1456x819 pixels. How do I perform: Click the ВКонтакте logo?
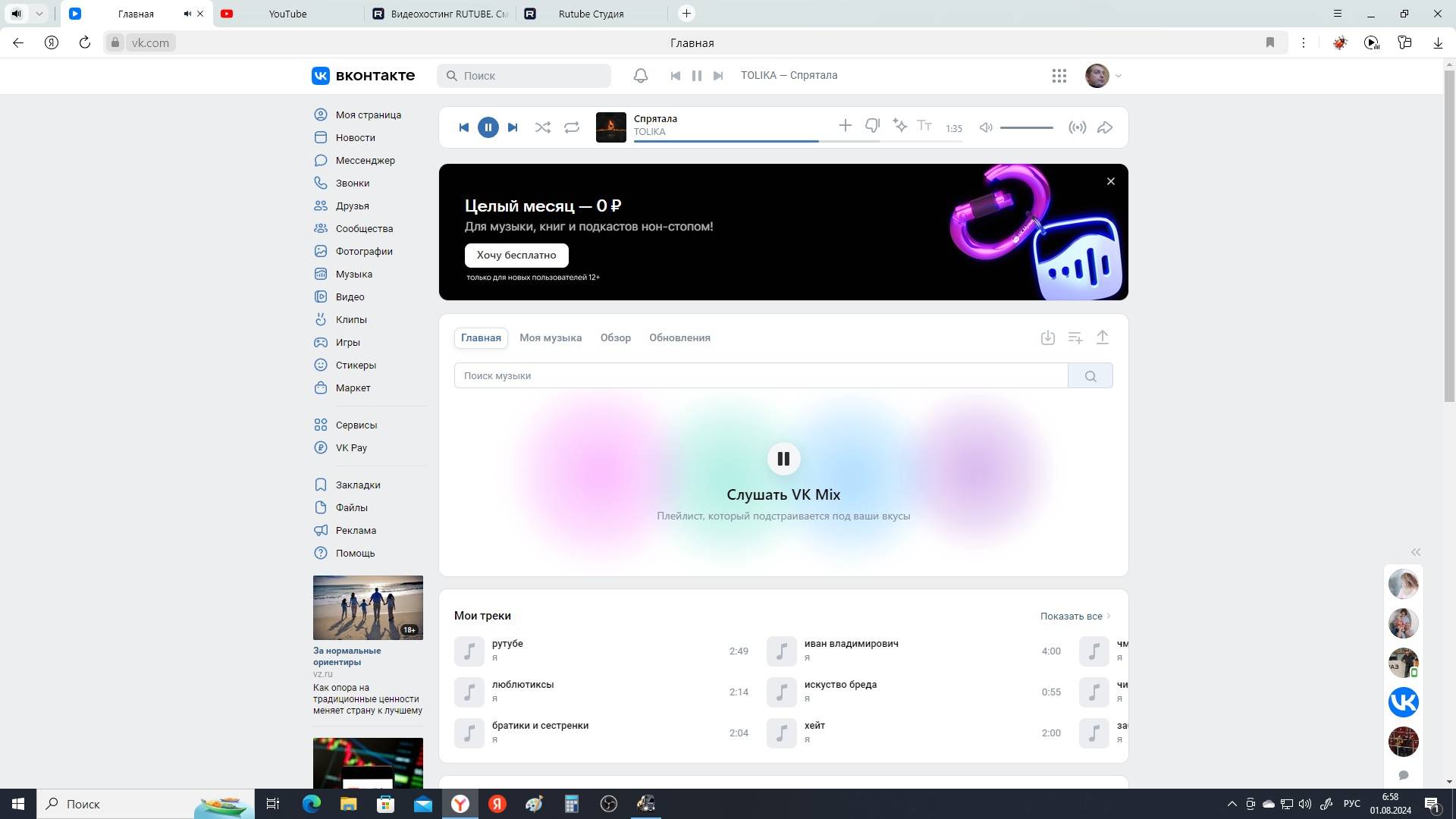pyautogui.click(x=363, y=75)
